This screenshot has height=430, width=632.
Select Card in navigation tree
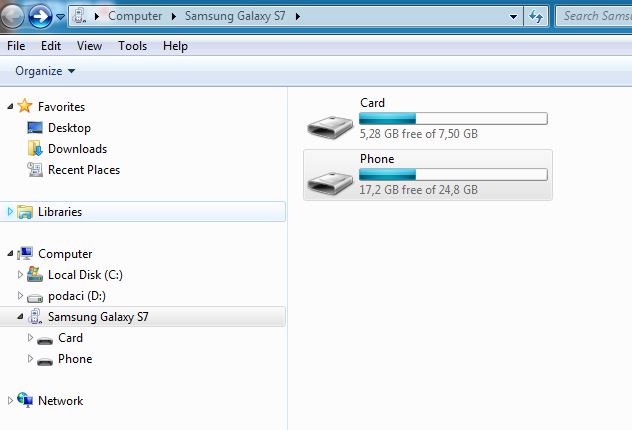[70, 338]
